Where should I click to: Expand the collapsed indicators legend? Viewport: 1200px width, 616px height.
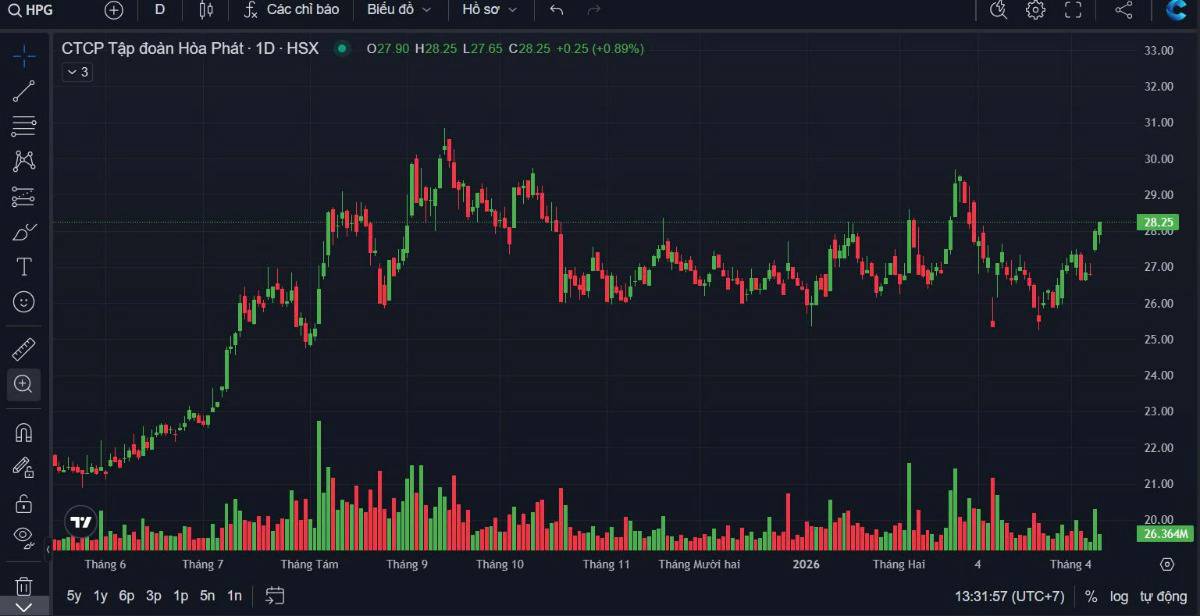77,72
